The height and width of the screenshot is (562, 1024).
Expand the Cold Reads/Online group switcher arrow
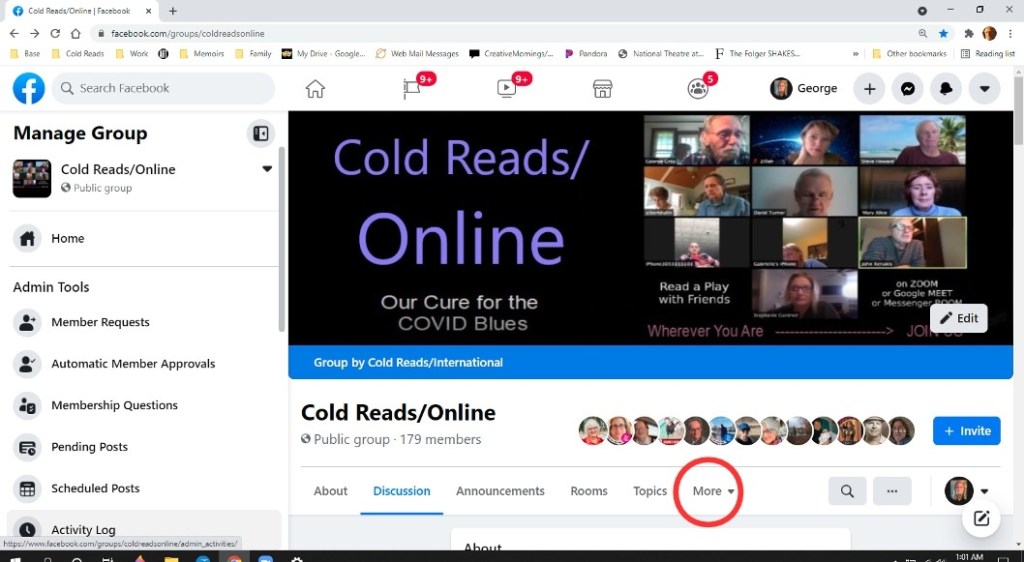point(267,169)
